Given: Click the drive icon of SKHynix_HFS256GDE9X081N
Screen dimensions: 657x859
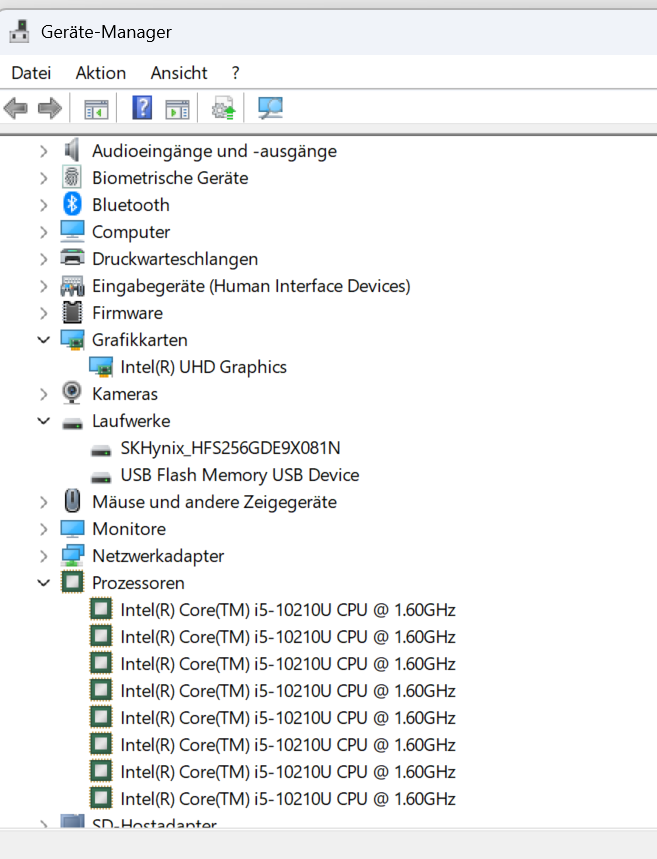Looking at the screenshot, I should click(x=101, y=451).
